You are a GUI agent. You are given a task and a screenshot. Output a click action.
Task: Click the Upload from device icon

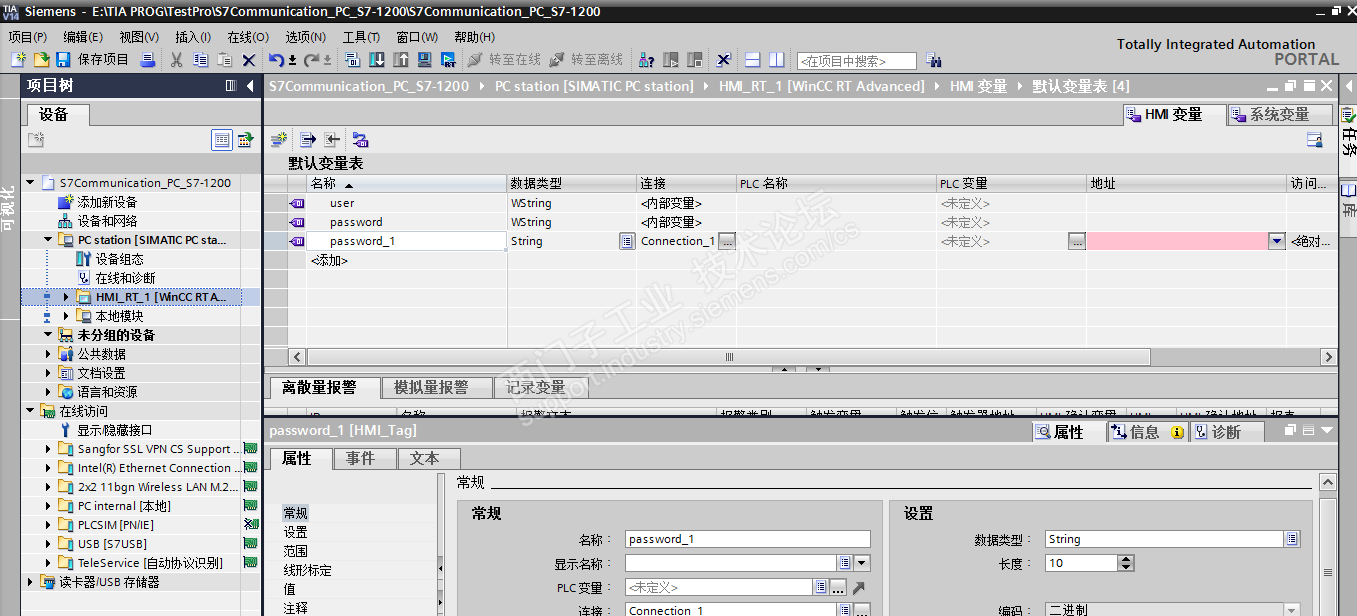pyautogui.click(x=401, y=60)
